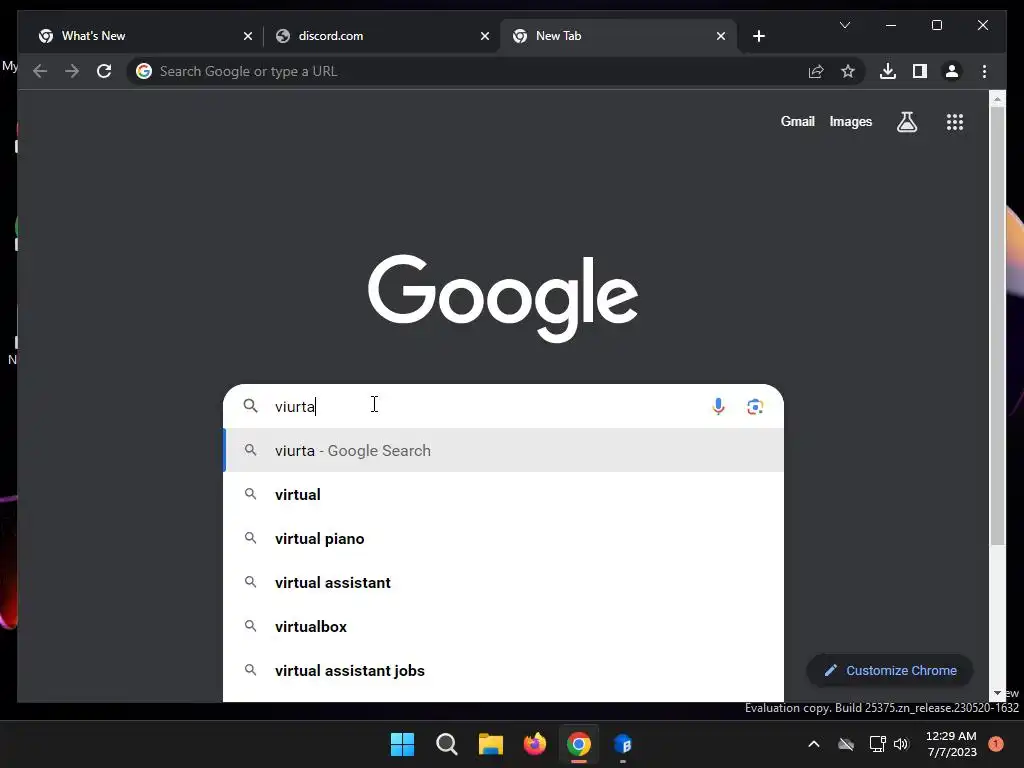Open File Explorer from the taskbar

click(490, 744)
